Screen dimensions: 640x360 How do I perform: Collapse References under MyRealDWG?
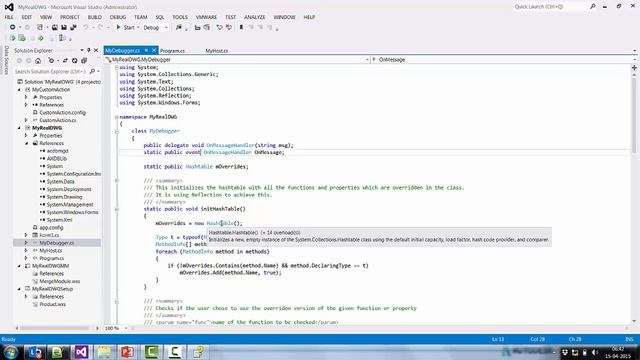pos(27,143)
